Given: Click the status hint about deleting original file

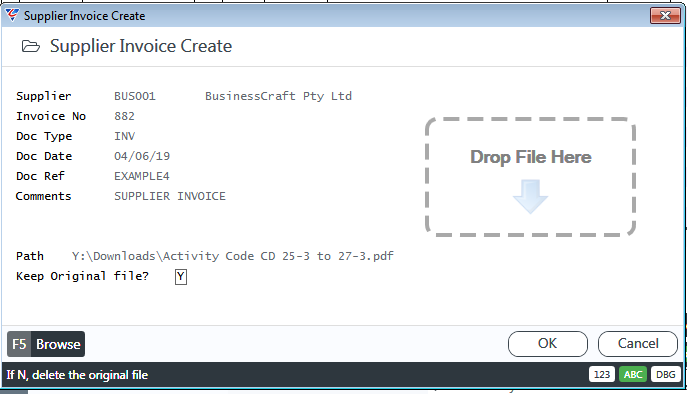Looking at the screenshot, I should click(77, 375).
